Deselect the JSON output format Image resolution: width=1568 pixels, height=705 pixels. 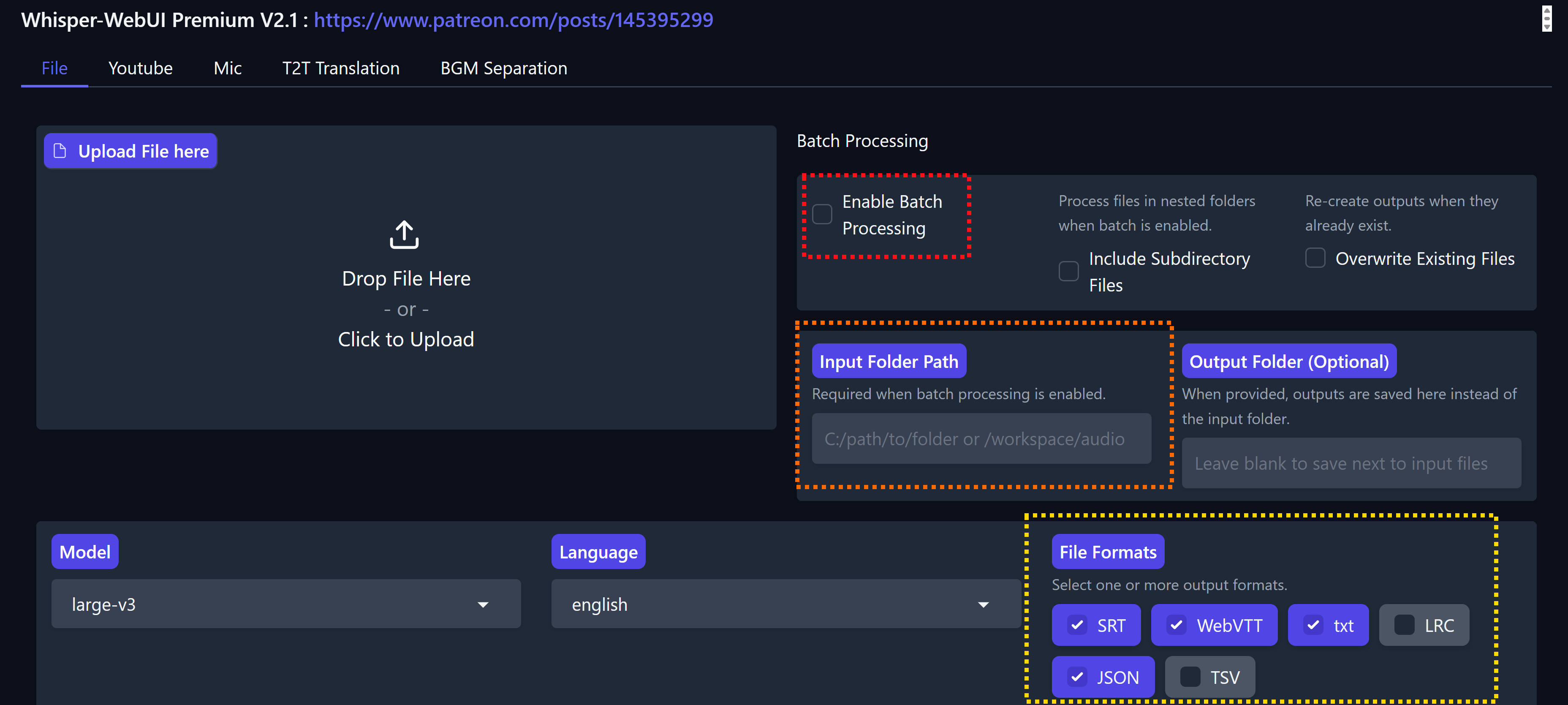point(1077,677)
